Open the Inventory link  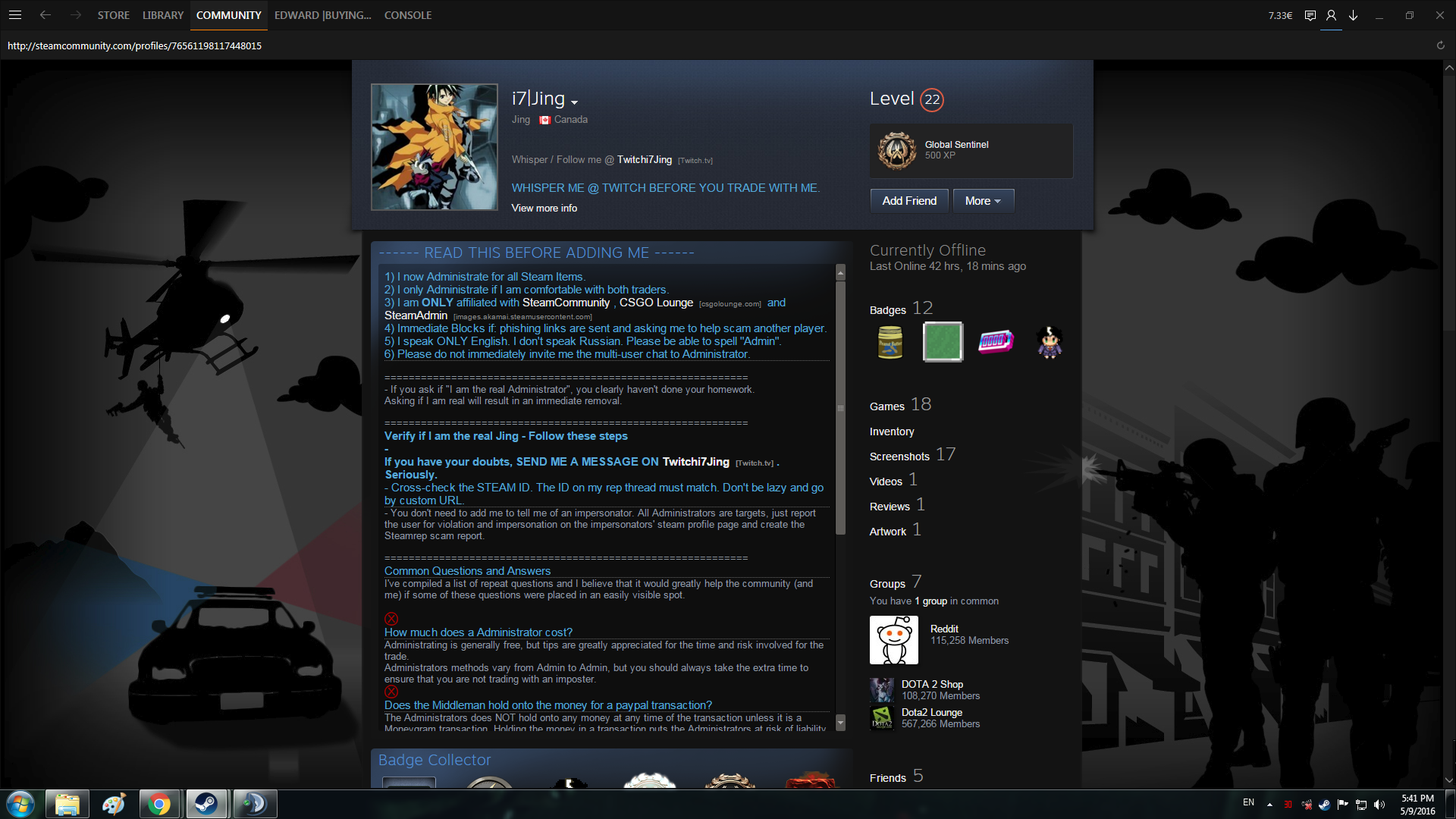click(892, 431)
